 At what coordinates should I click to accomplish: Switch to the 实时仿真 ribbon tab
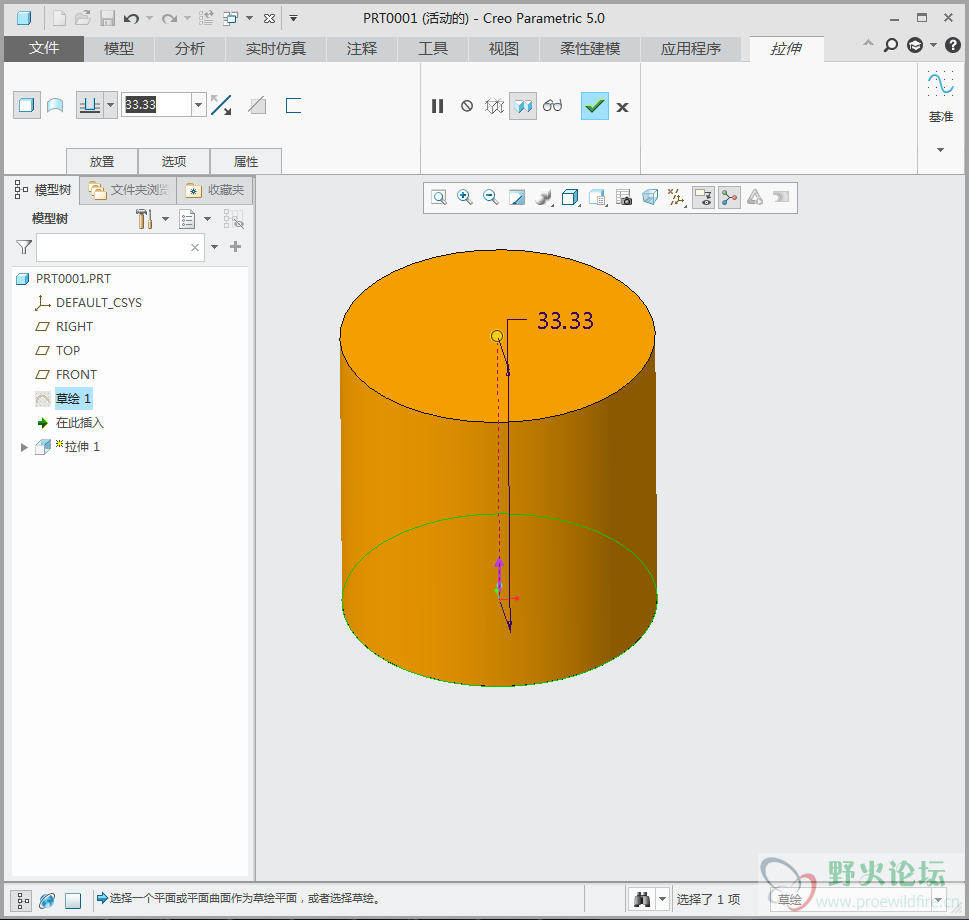click(276, 49)
